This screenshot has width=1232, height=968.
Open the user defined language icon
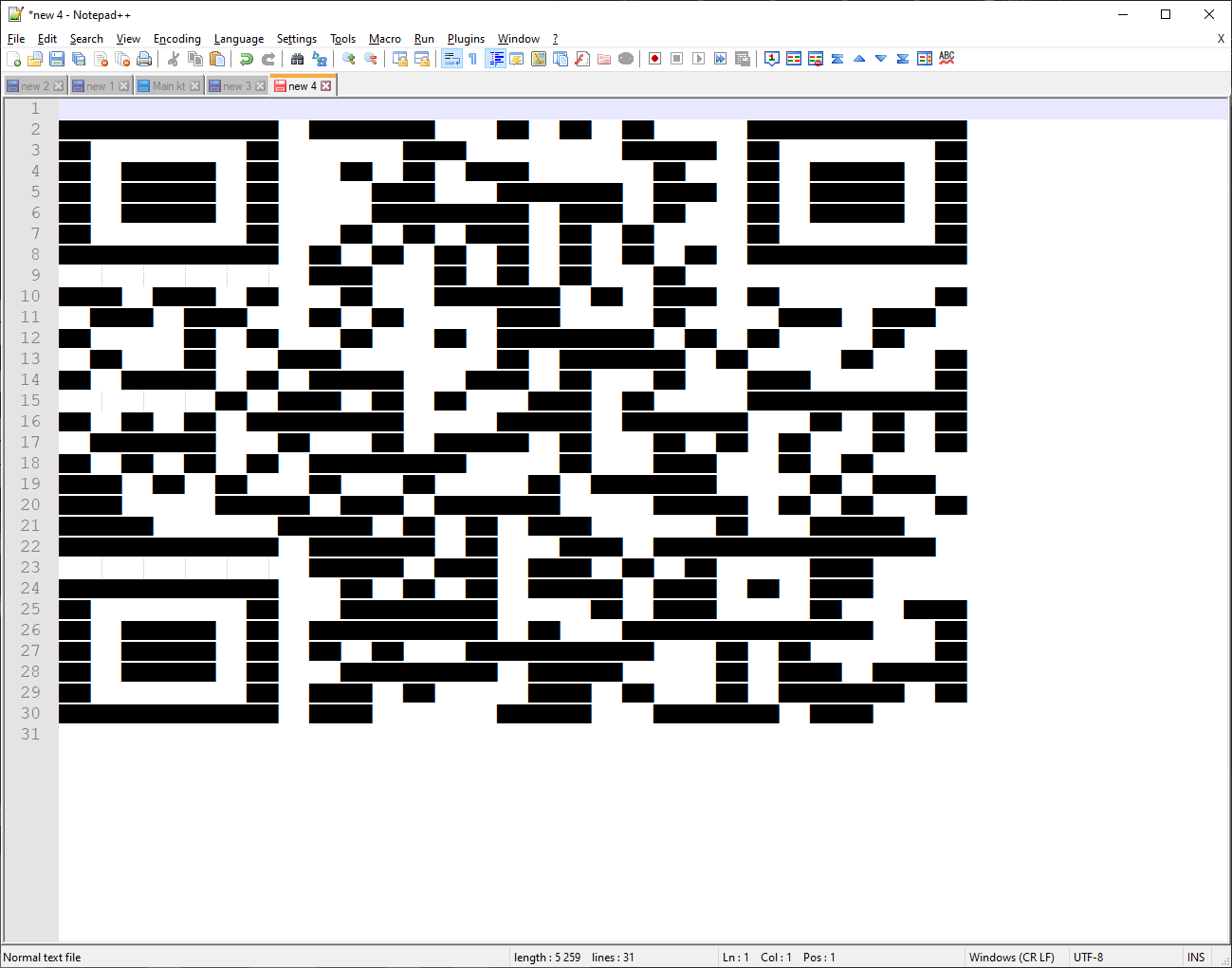[517, 59]
